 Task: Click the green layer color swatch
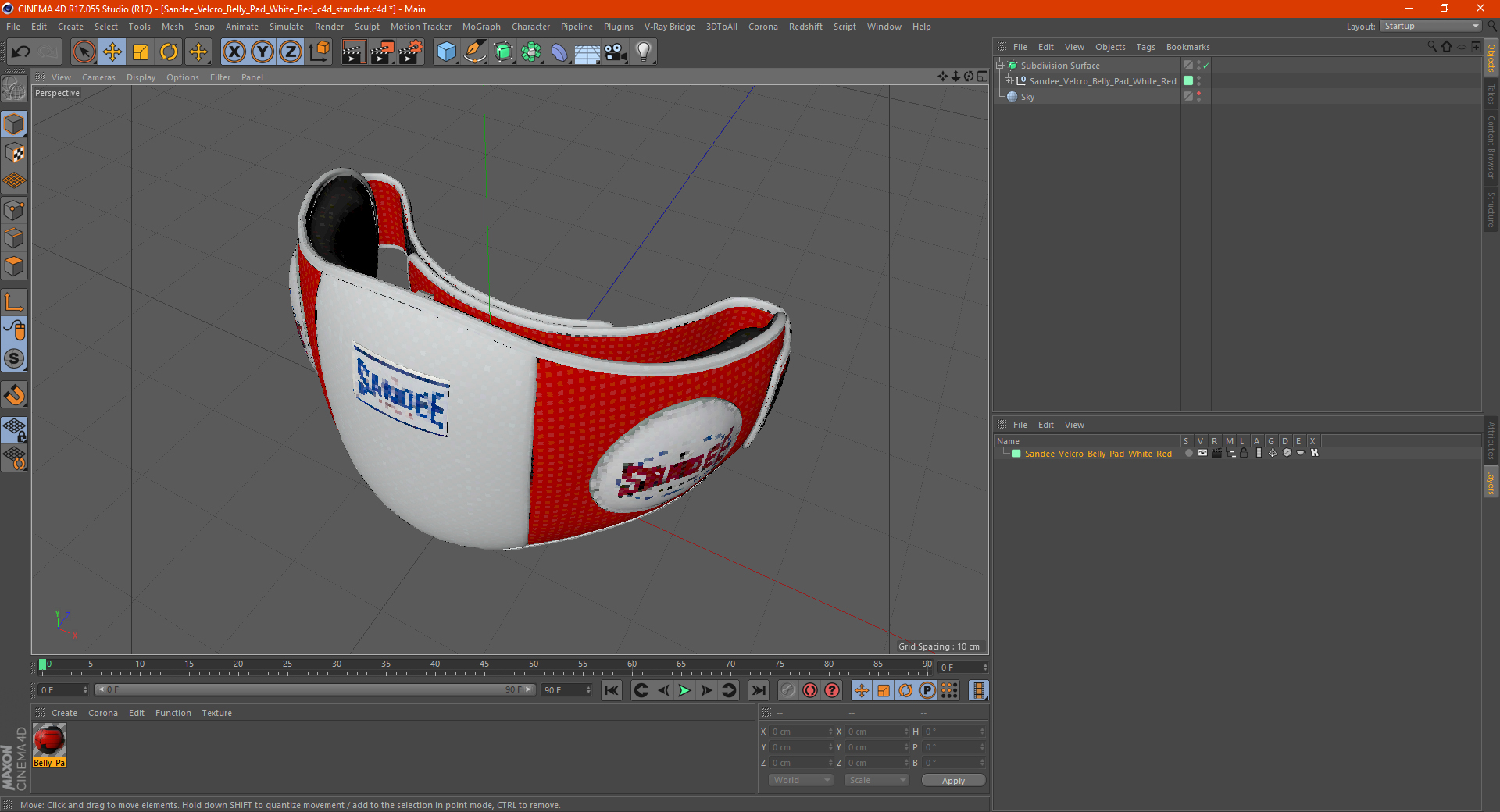point(1016,454)
